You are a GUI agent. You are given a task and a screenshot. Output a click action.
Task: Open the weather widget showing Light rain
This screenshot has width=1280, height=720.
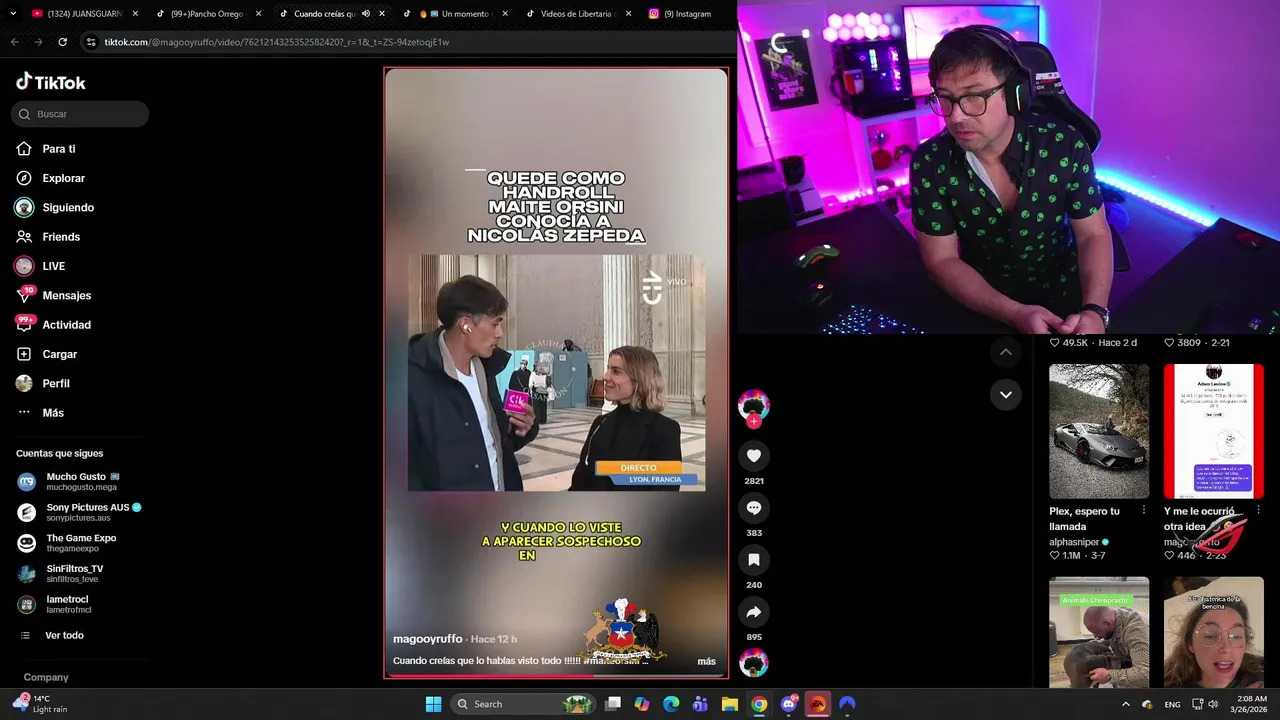[40, 704]
